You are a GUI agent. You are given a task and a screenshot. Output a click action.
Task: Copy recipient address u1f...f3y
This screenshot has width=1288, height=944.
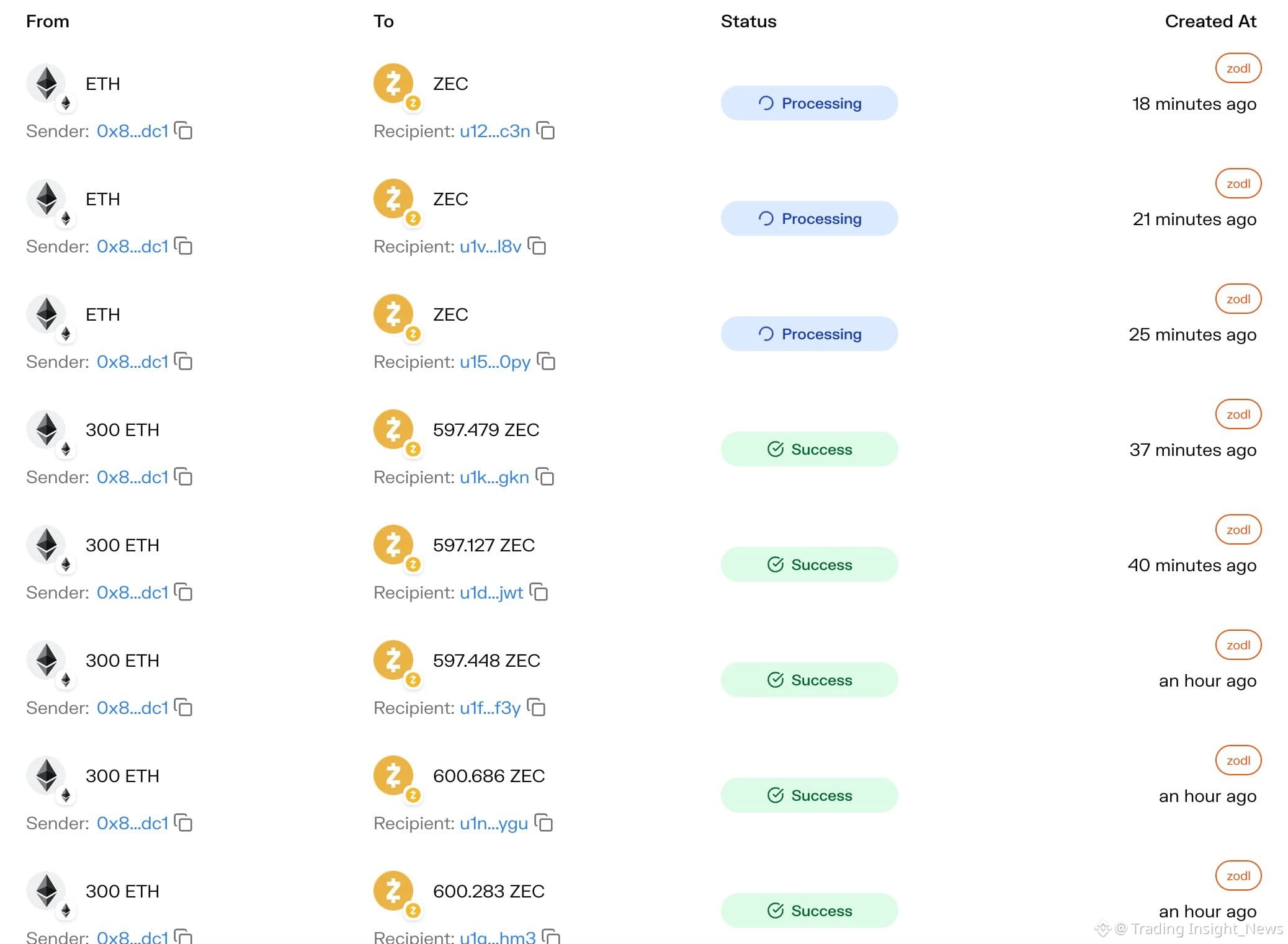[536, 708]
